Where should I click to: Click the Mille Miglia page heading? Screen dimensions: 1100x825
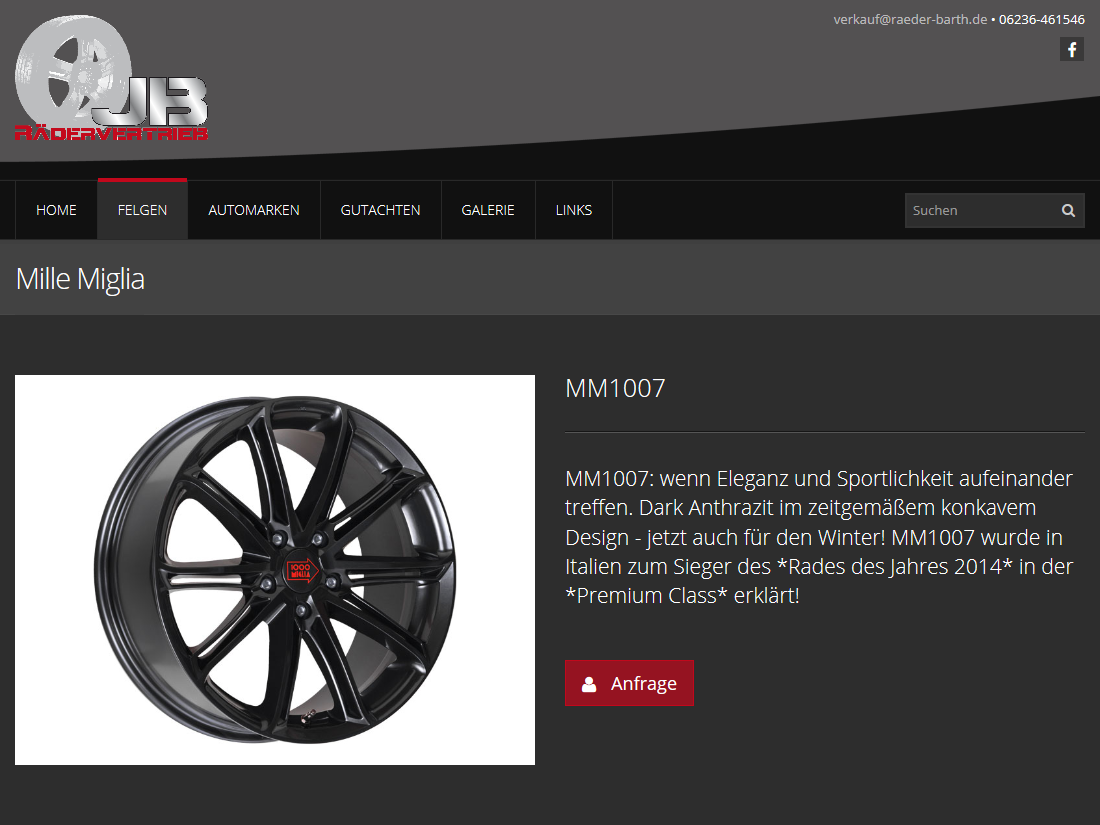(x=80, y=279)
